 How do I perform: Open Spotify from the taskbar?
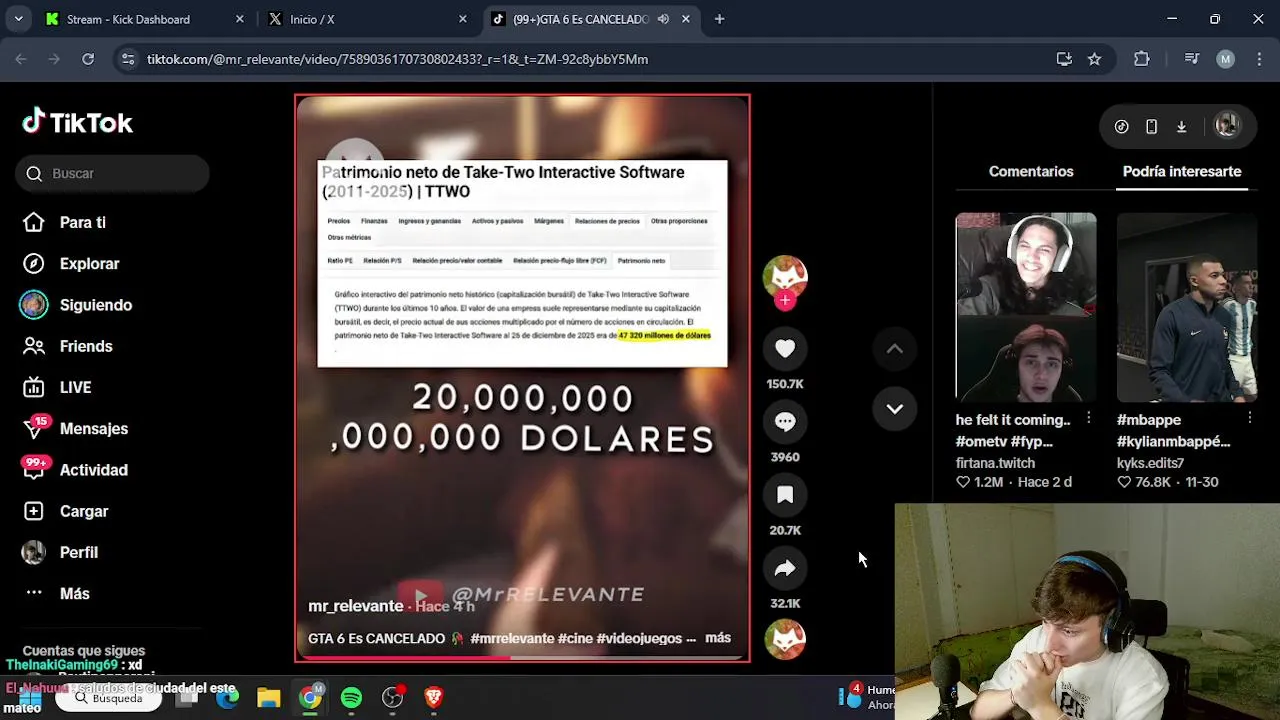(351, 698)
